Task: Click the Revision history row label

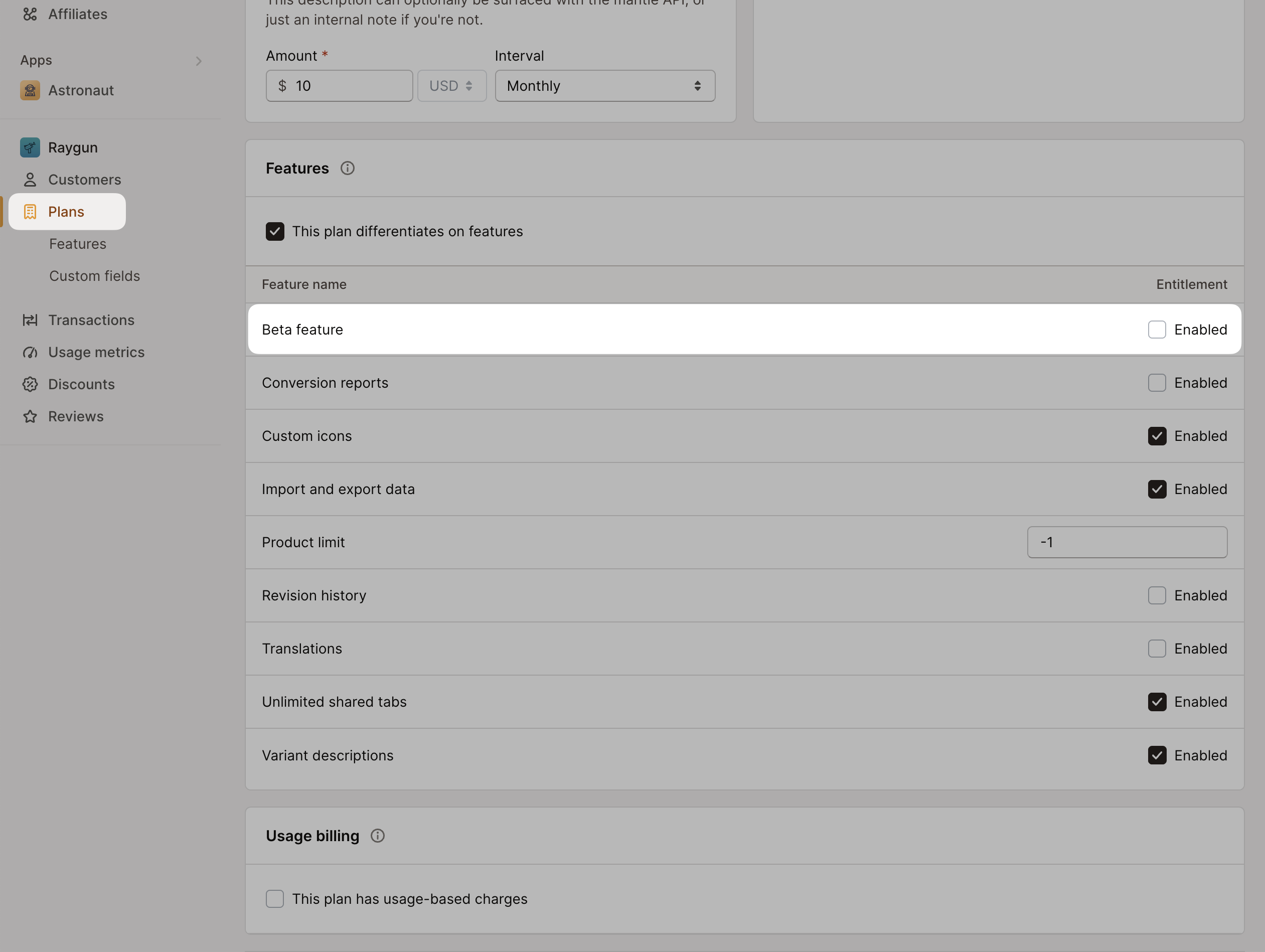Action: click(x=314, y=595)
